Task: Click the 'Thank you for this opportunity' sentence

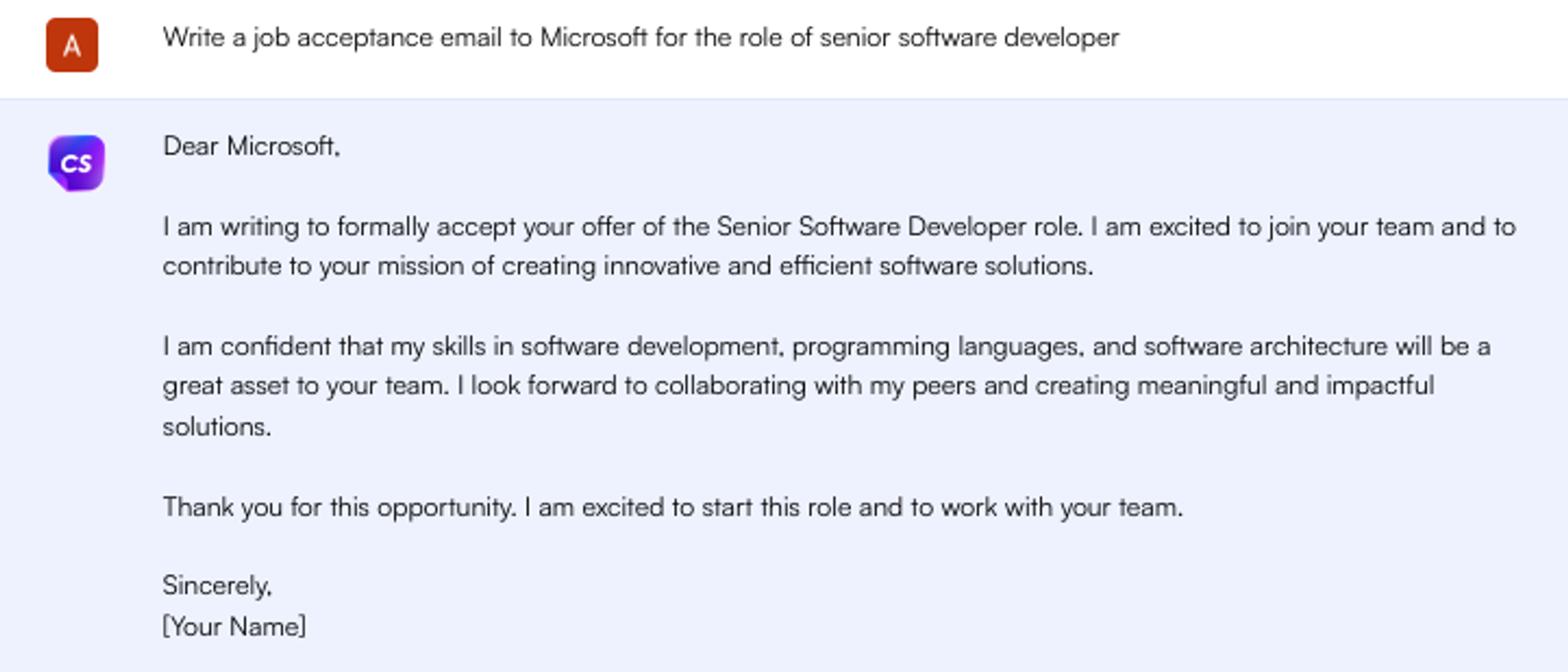Action: (x=339, y=507)
